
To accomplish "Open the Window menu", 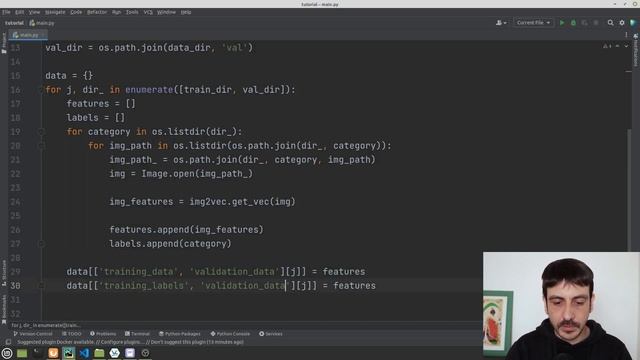I will 166,12.
